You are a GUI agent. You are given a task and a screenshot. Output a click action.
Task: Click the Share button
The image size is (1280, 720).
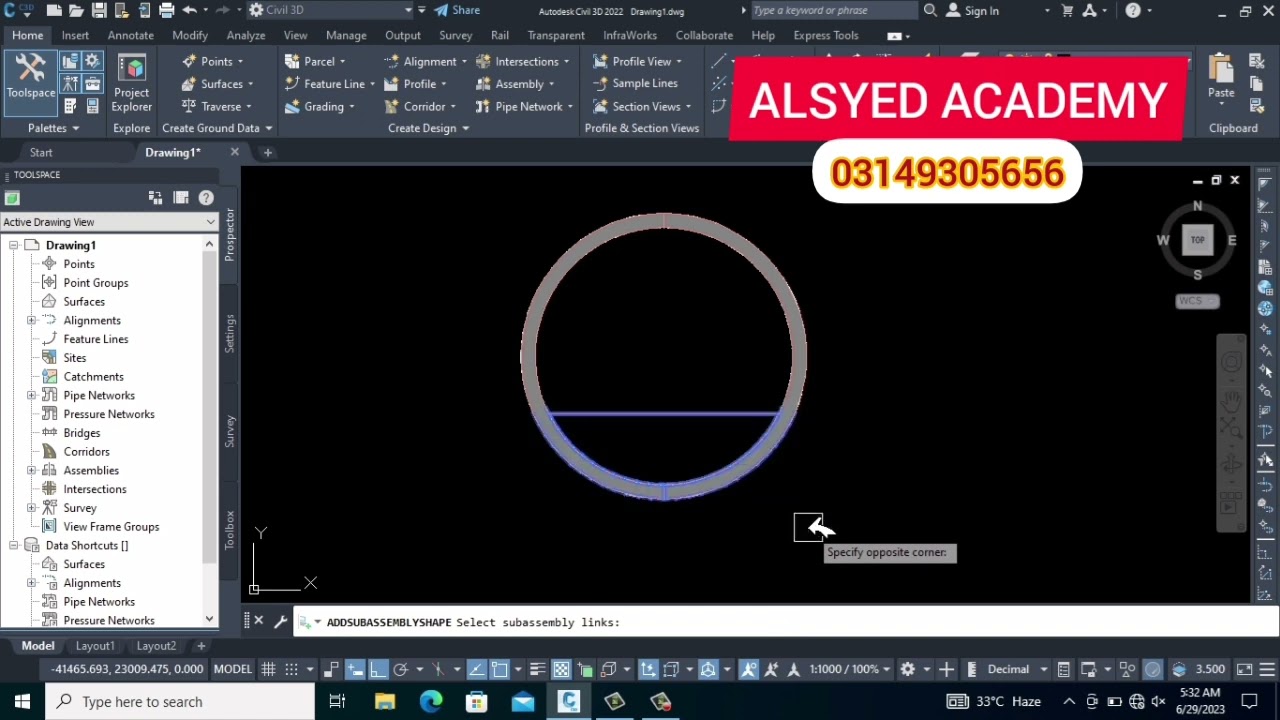pos(457,10)
